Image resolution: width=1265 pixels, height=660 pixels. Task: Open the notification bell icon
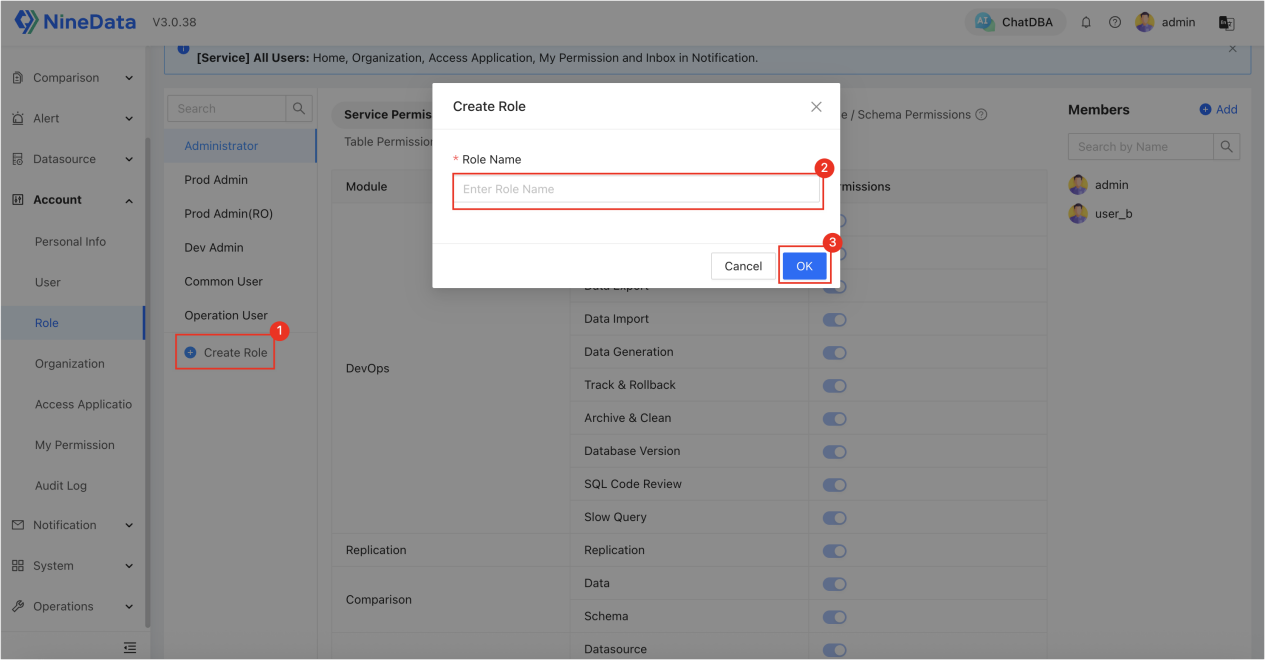pos(1086,22)
